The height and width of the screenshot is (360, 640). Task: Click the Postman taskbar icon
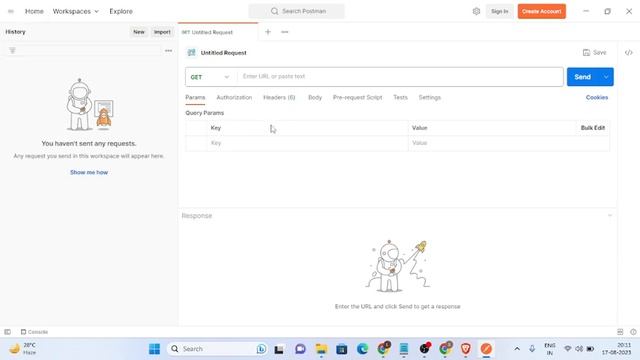486,349
